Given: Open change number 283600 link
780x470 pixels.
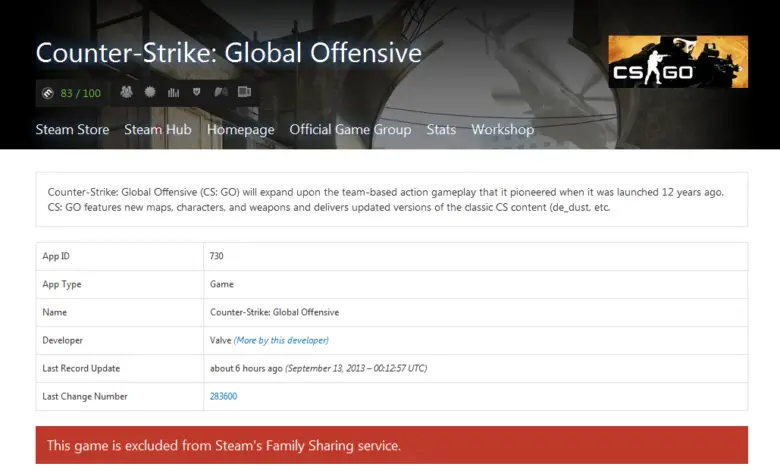Looking at the screenshot, I should [223, 396].
